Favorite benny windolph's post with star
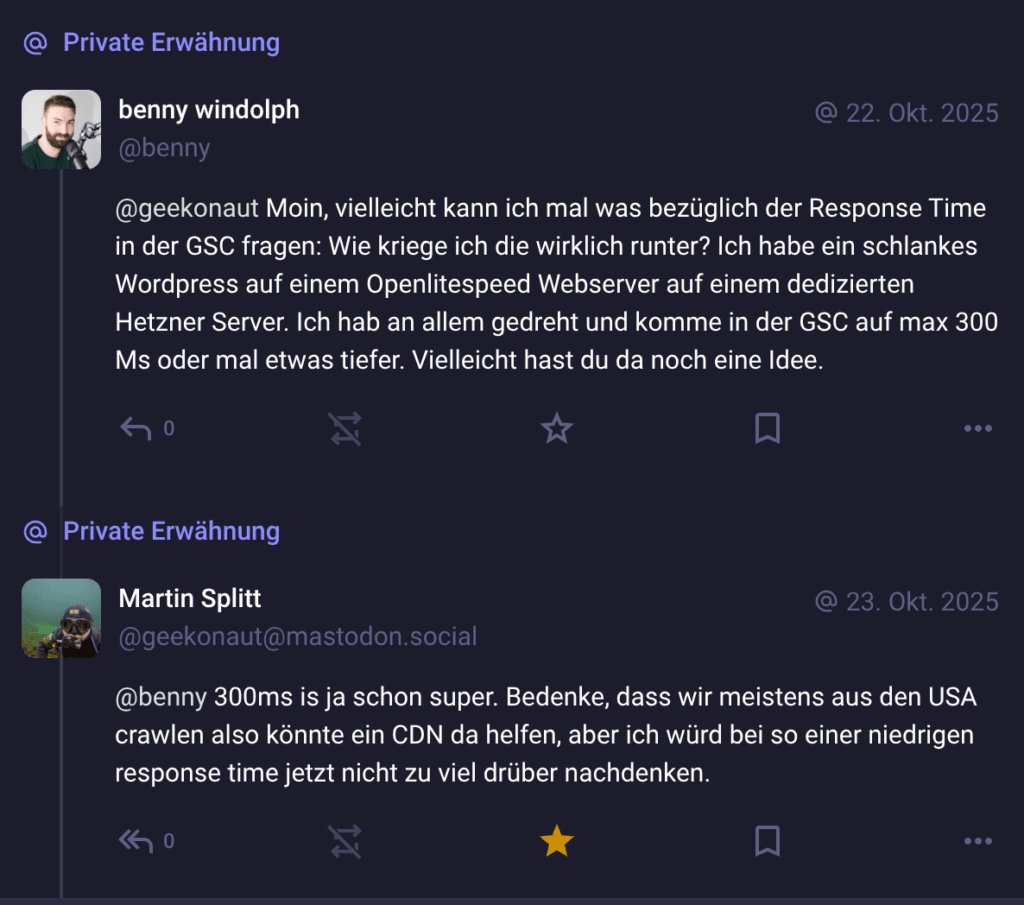Screen dimensions: 1024x905 click(556, 429)
